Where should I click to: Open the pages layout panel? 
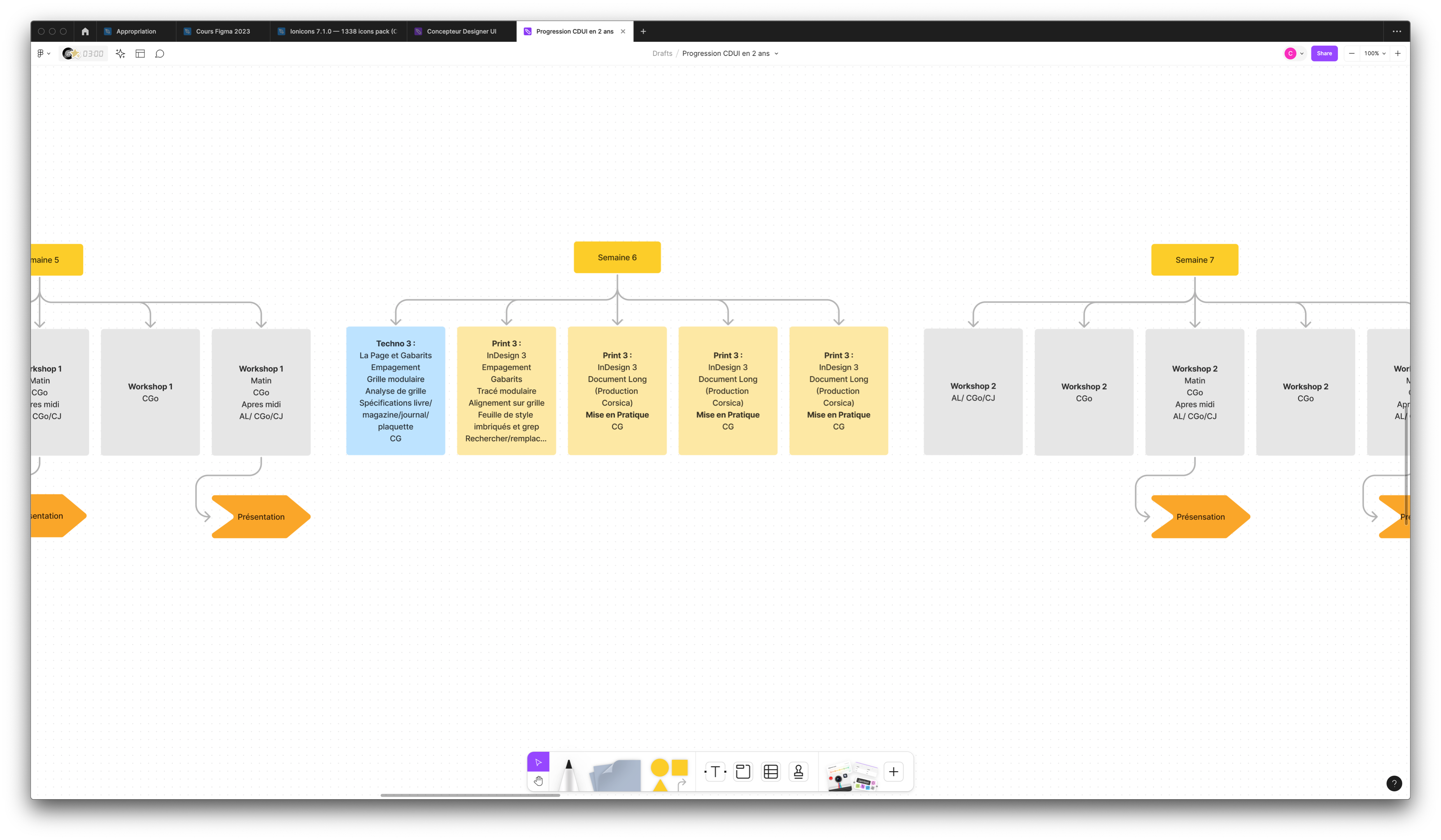(x=140, y=54)
